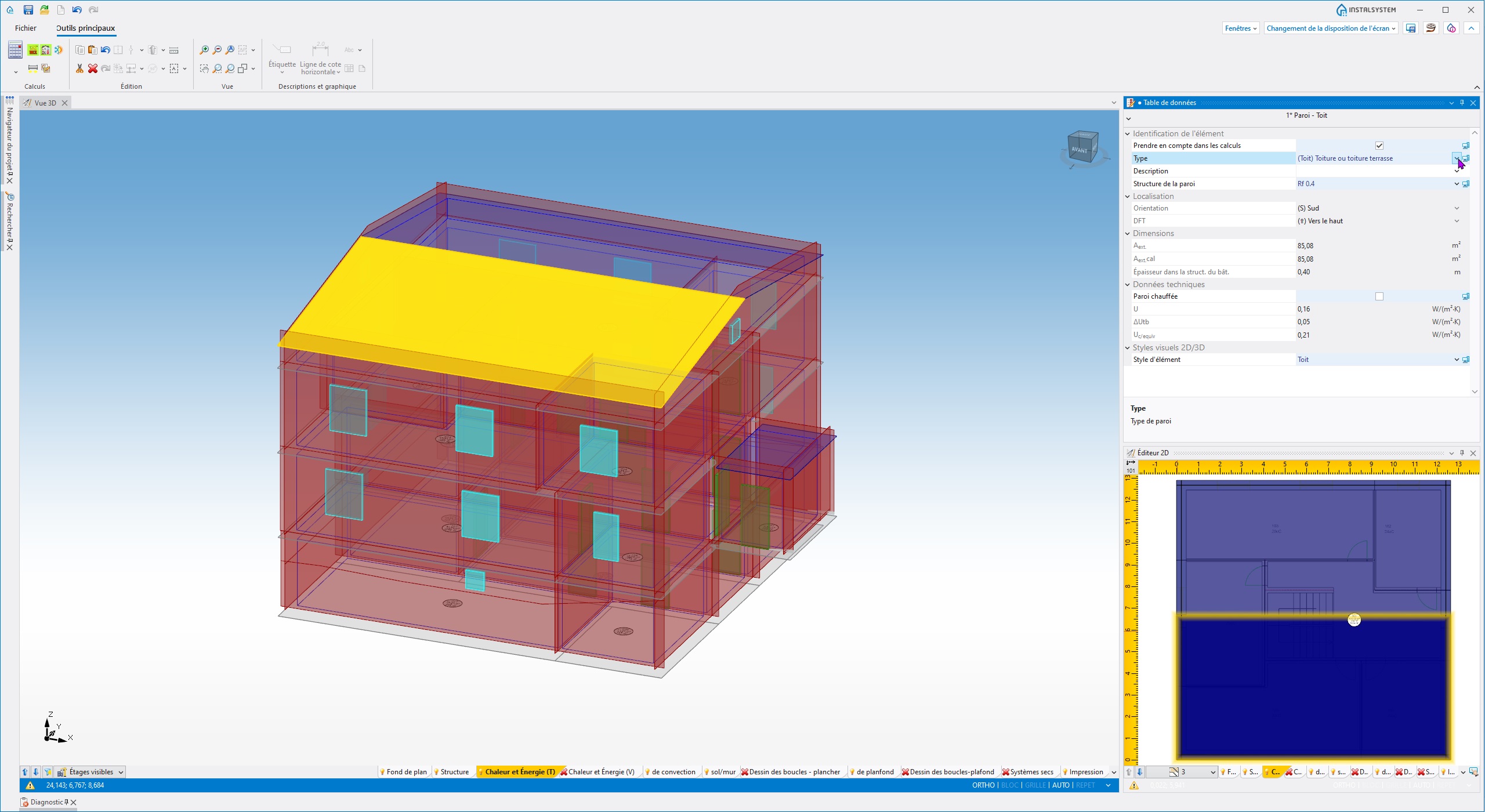
Task: Toggle AUTO mode in the 3D status bar
Action: point(1061,785)
